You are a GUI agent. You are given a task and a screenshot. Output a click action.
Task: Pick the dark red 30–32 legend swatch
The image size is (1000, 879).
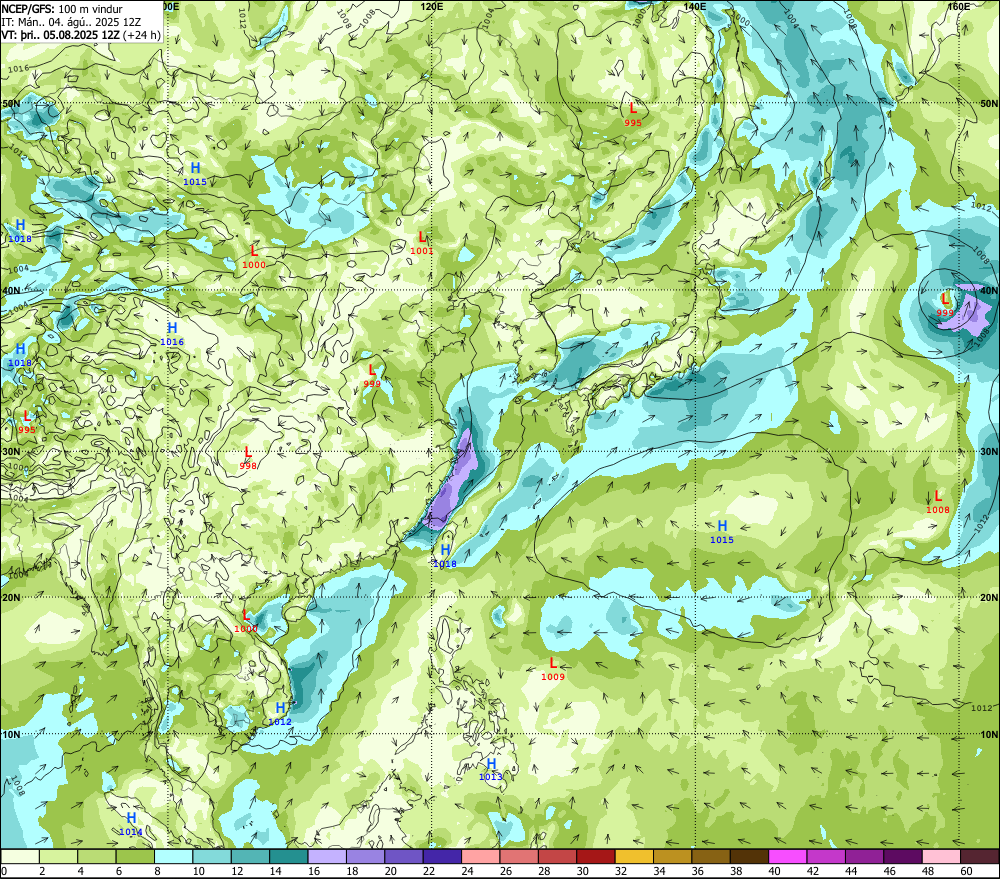coord(596,856)
